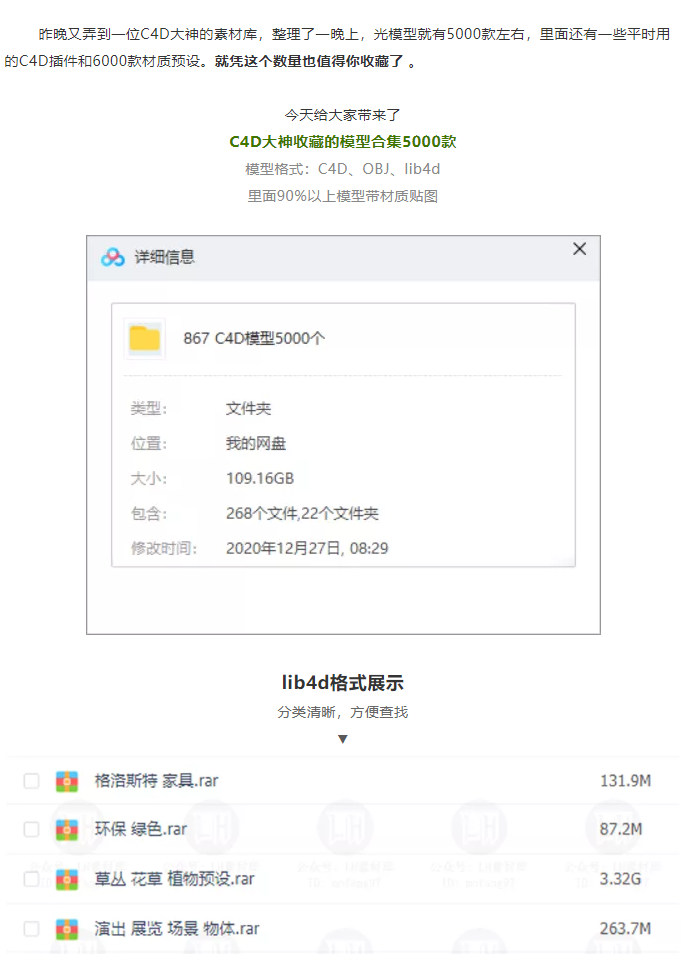683x954 pixels.
Task: Tick checkbox for 格洛斯特 家具.rar
Action: coord(32,781)
